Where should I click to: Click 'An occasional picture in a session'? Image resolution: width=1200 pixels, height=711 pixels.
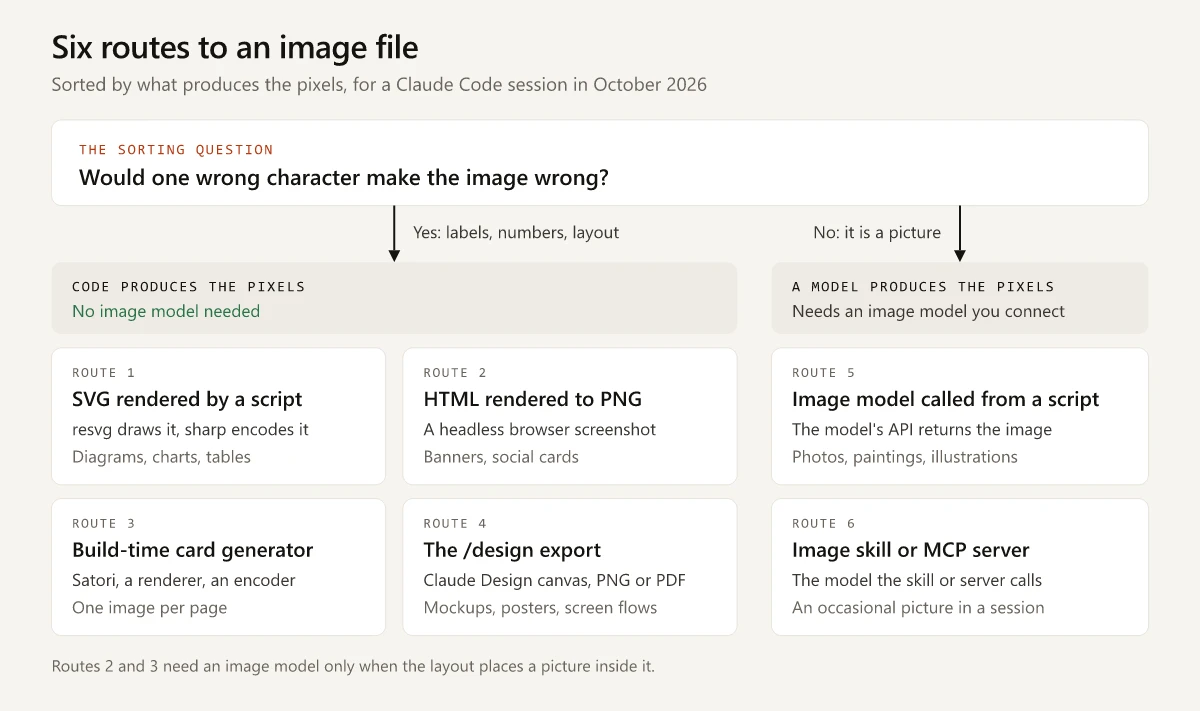click(x=918, y=608)
